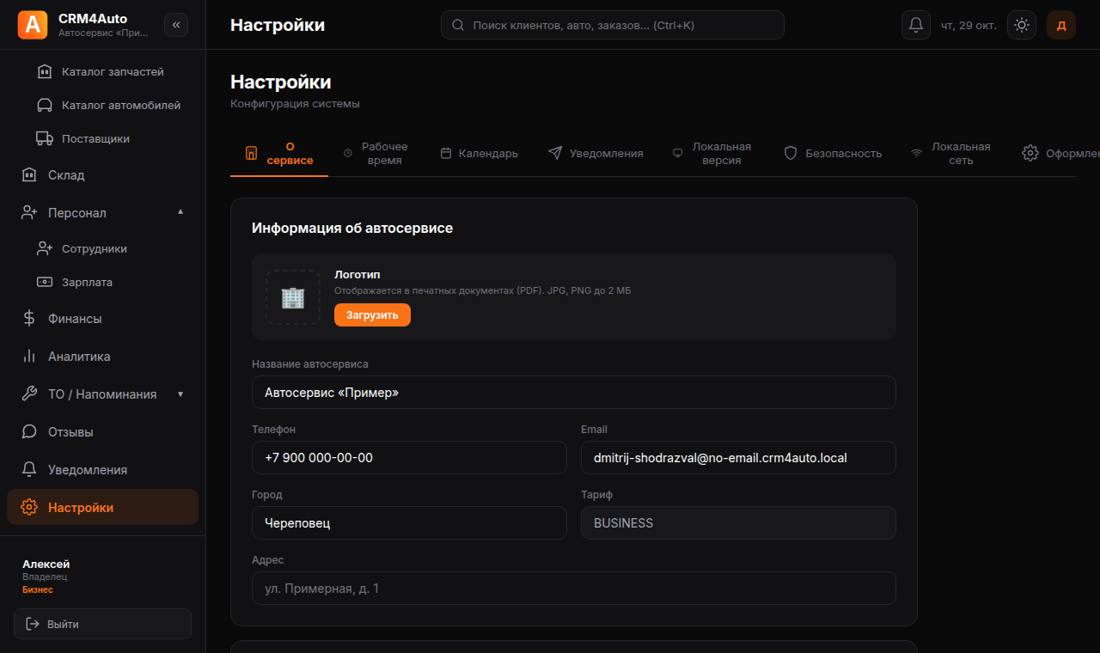Open notifications bell in top bar

[915, 25]
